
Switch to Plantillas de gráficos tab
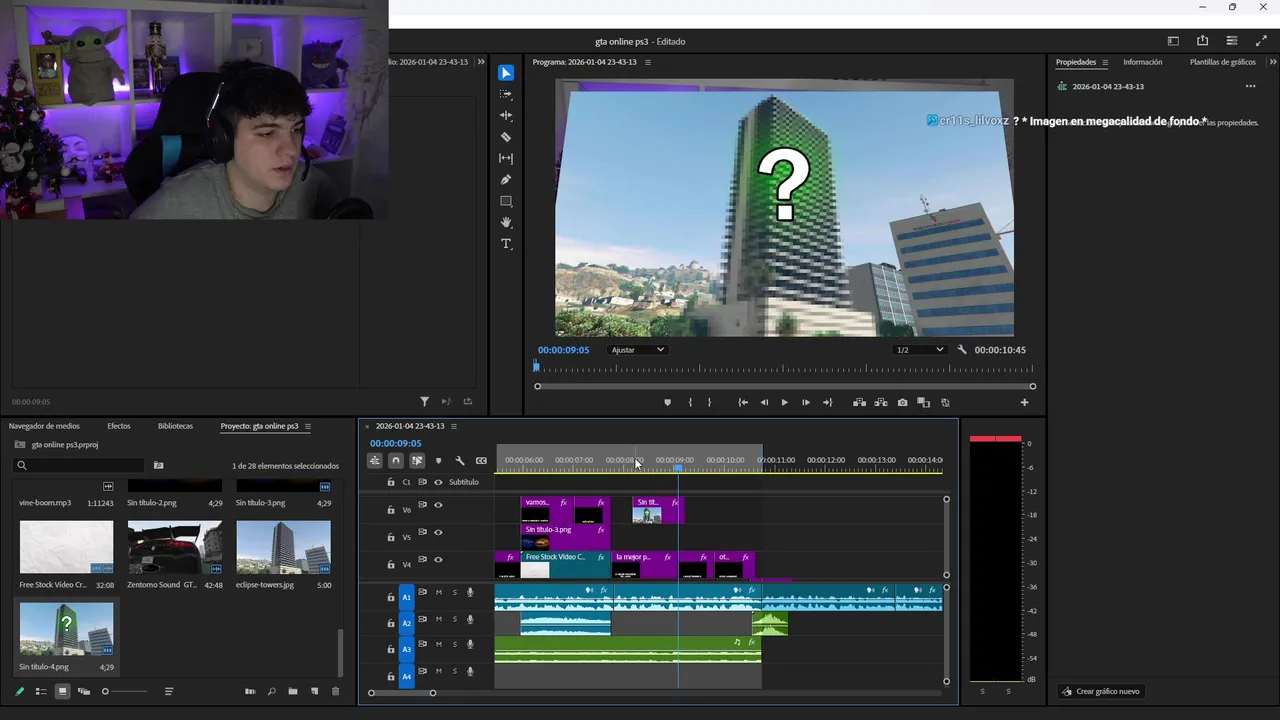point(1223,62)
